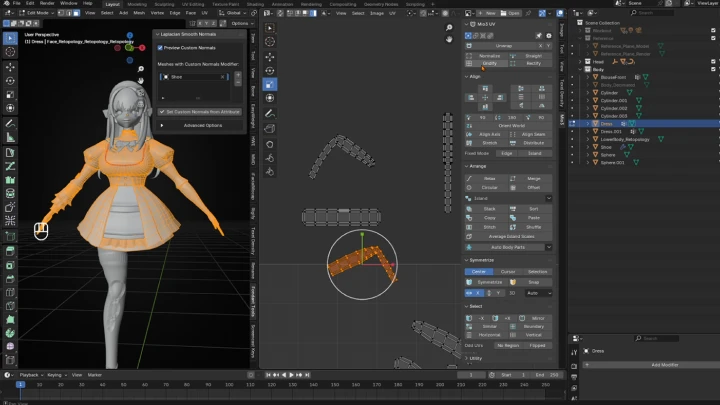Expand the Dress.001 object in outliner

[588, 131]
